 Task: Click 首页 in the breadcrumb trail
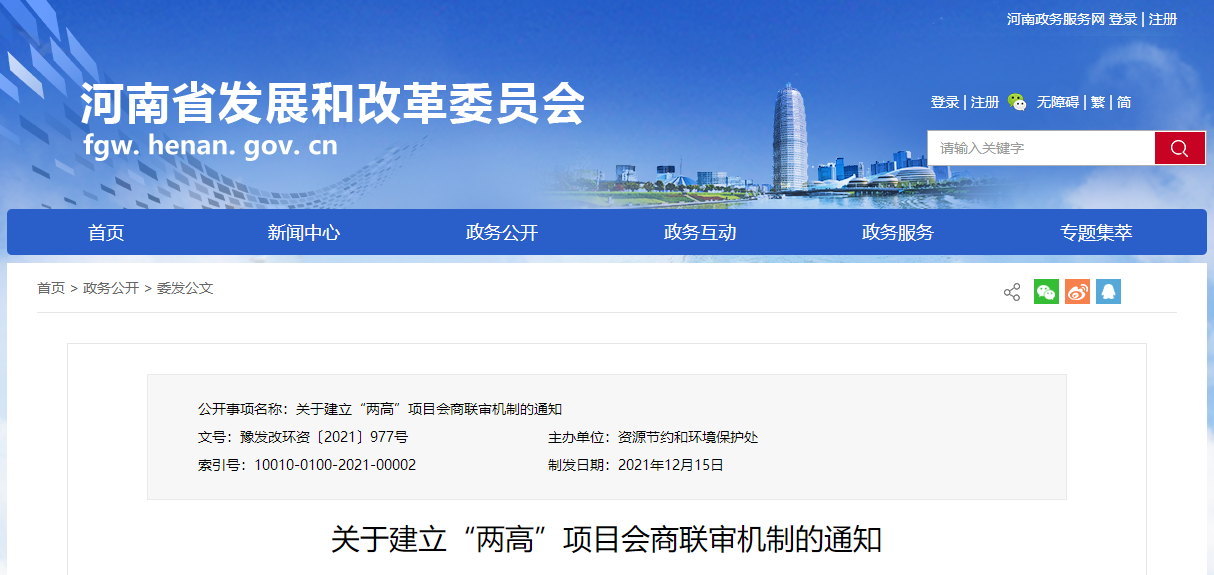(x=51, y=288)
